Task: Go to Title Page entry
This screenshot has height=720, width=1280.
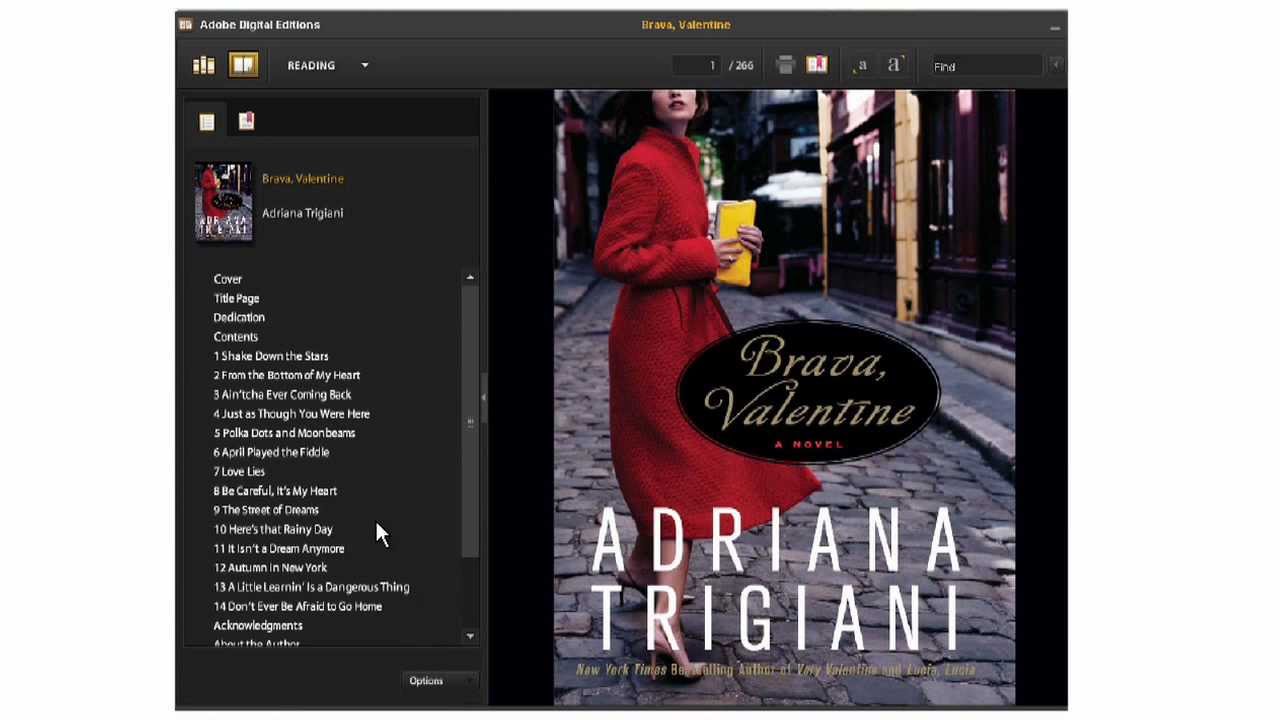Action: point(236,298)
